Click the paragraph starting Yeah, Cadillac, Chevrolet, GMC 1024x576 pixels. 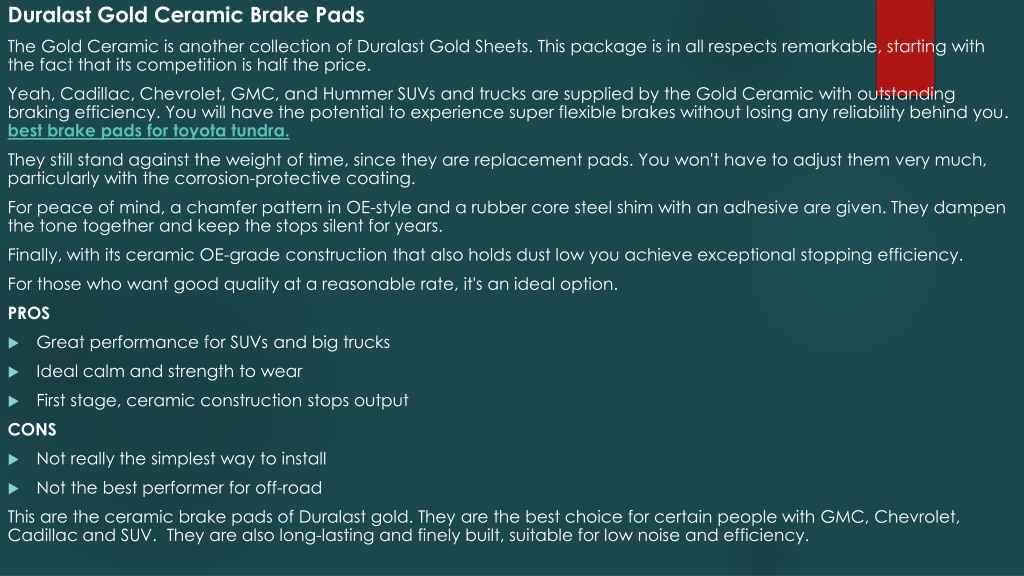[508, 103]
